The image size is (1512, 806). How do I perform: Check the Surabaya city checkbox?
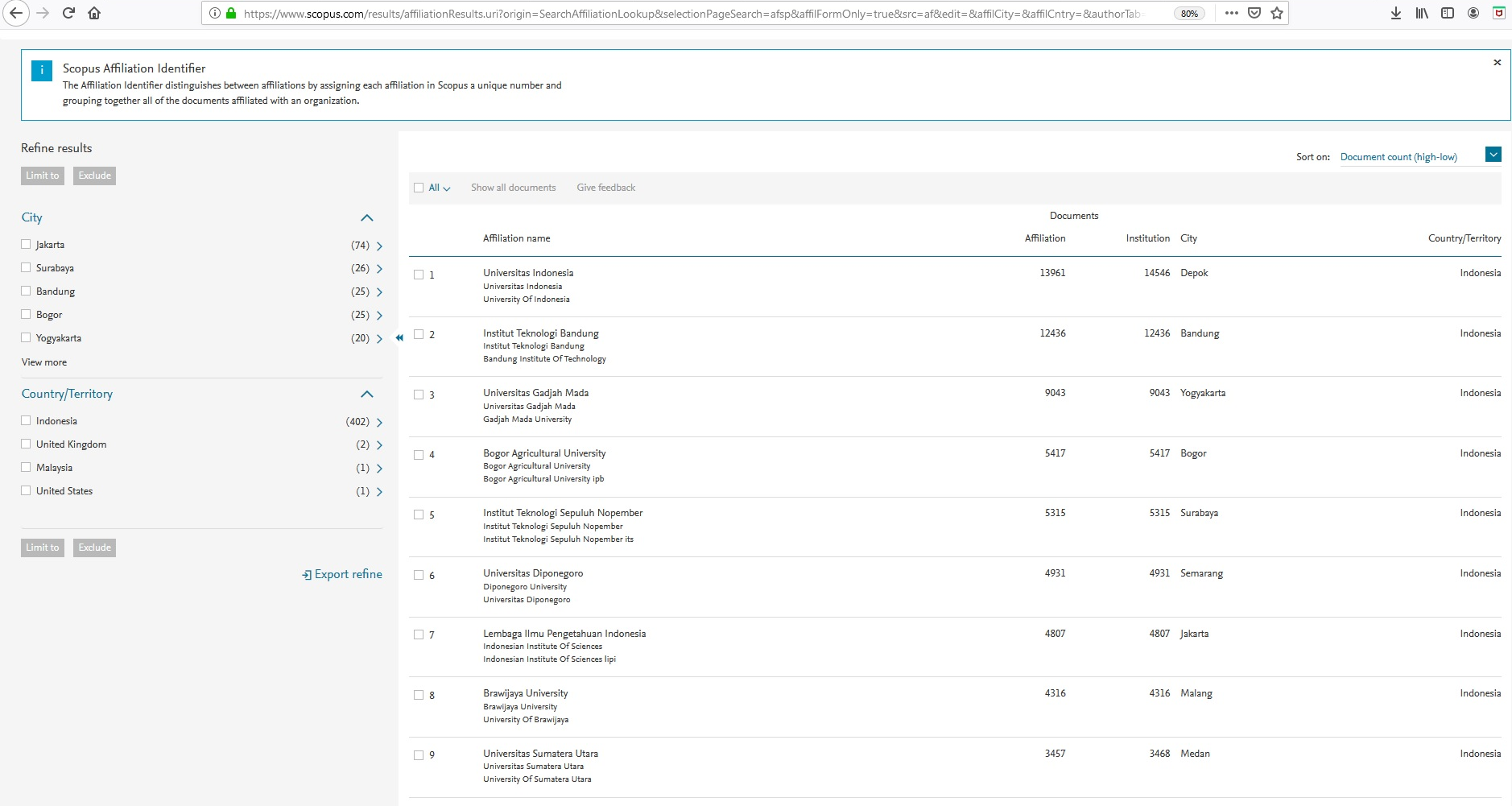(x=26, y=267)
